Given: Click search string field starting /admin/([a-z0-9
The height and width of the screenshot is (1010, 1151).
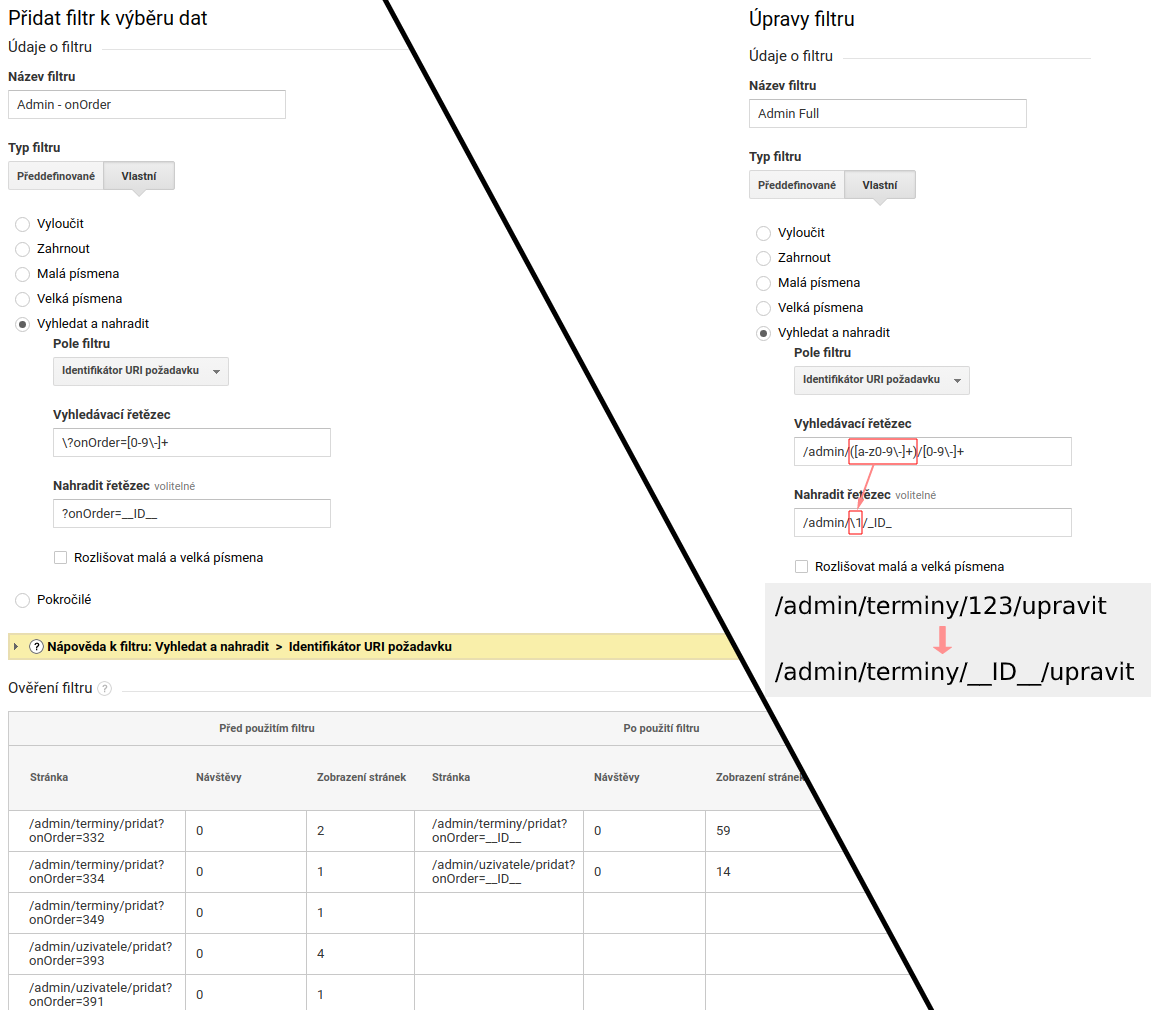Looking at the screenshot, I should [932, 451].
